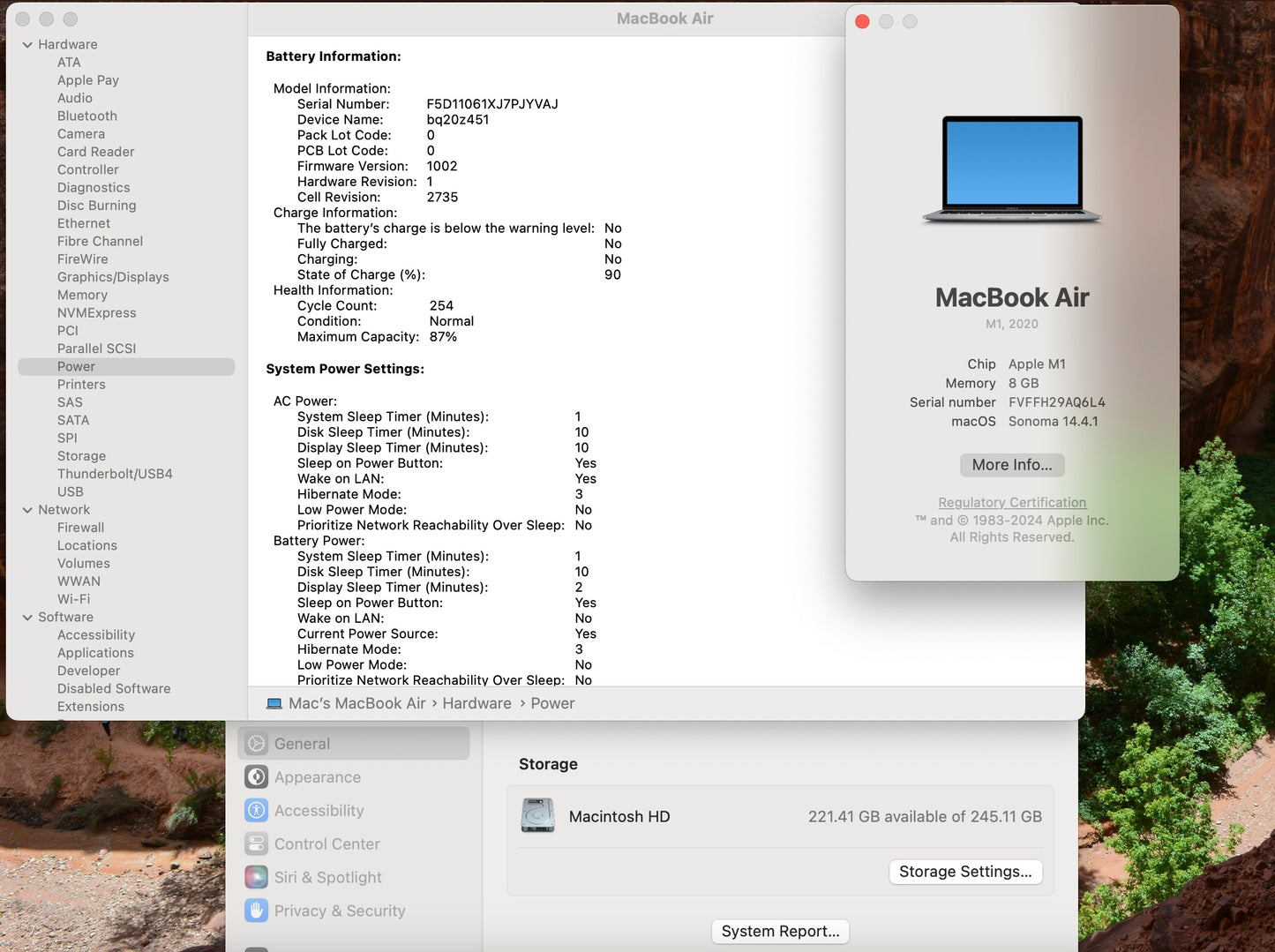Open System Report... from System Settings
The height and width of the screenshot is (952, 1275).
pyautogui.click(x=780, y=932)
